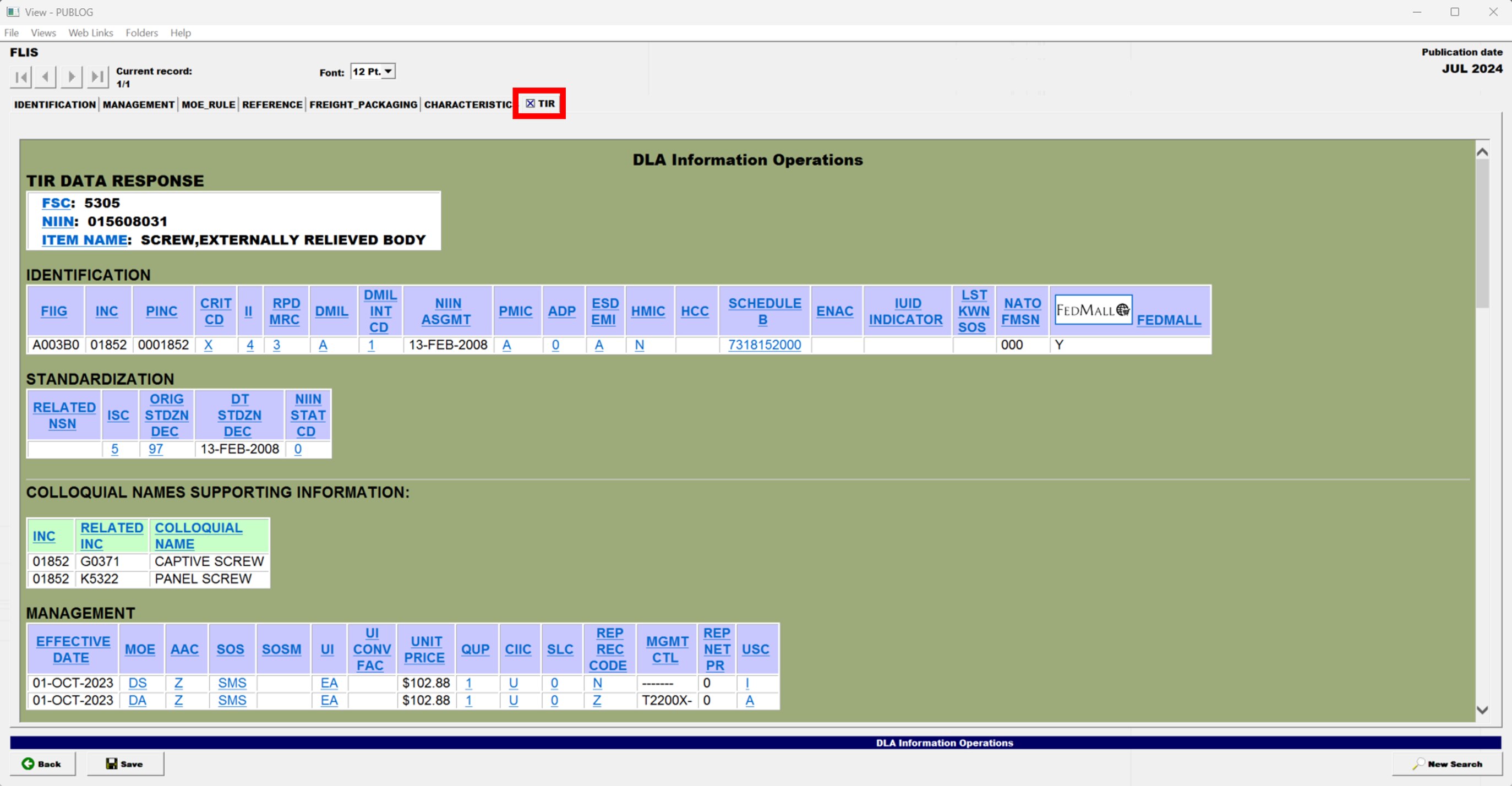
Task: Open the 7318152000 Schedule B value link
Action: 764,345
